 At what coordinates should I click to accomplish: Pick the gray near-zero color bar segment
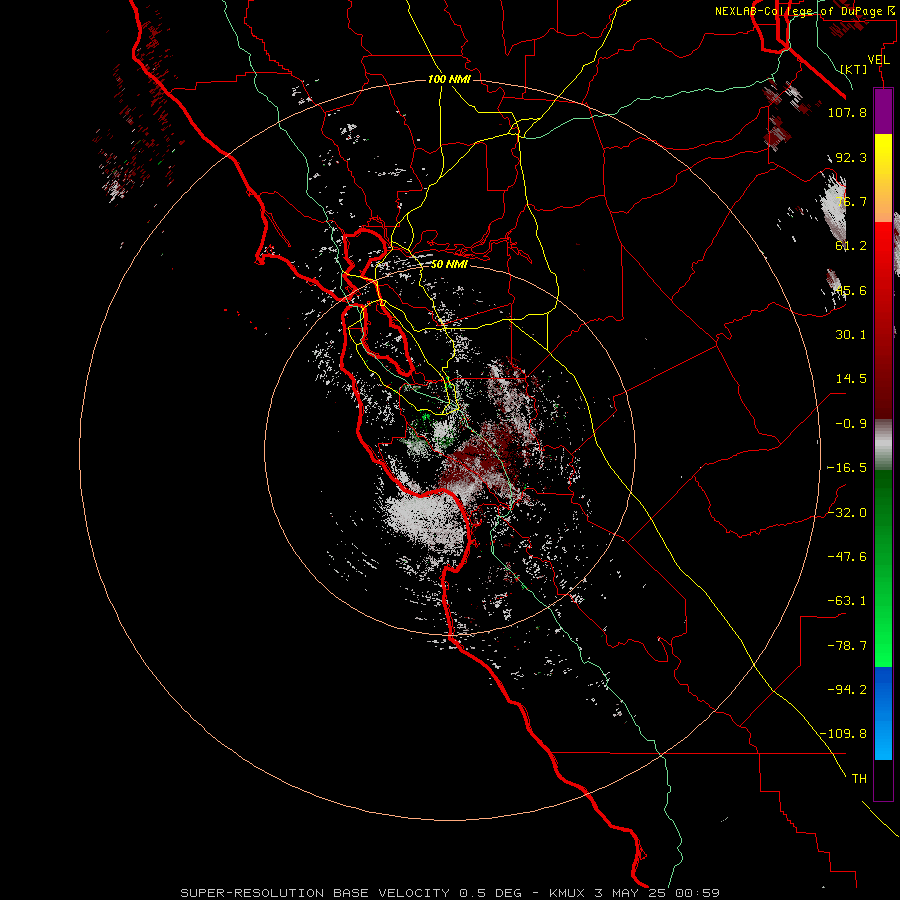(x=883, y=444)
